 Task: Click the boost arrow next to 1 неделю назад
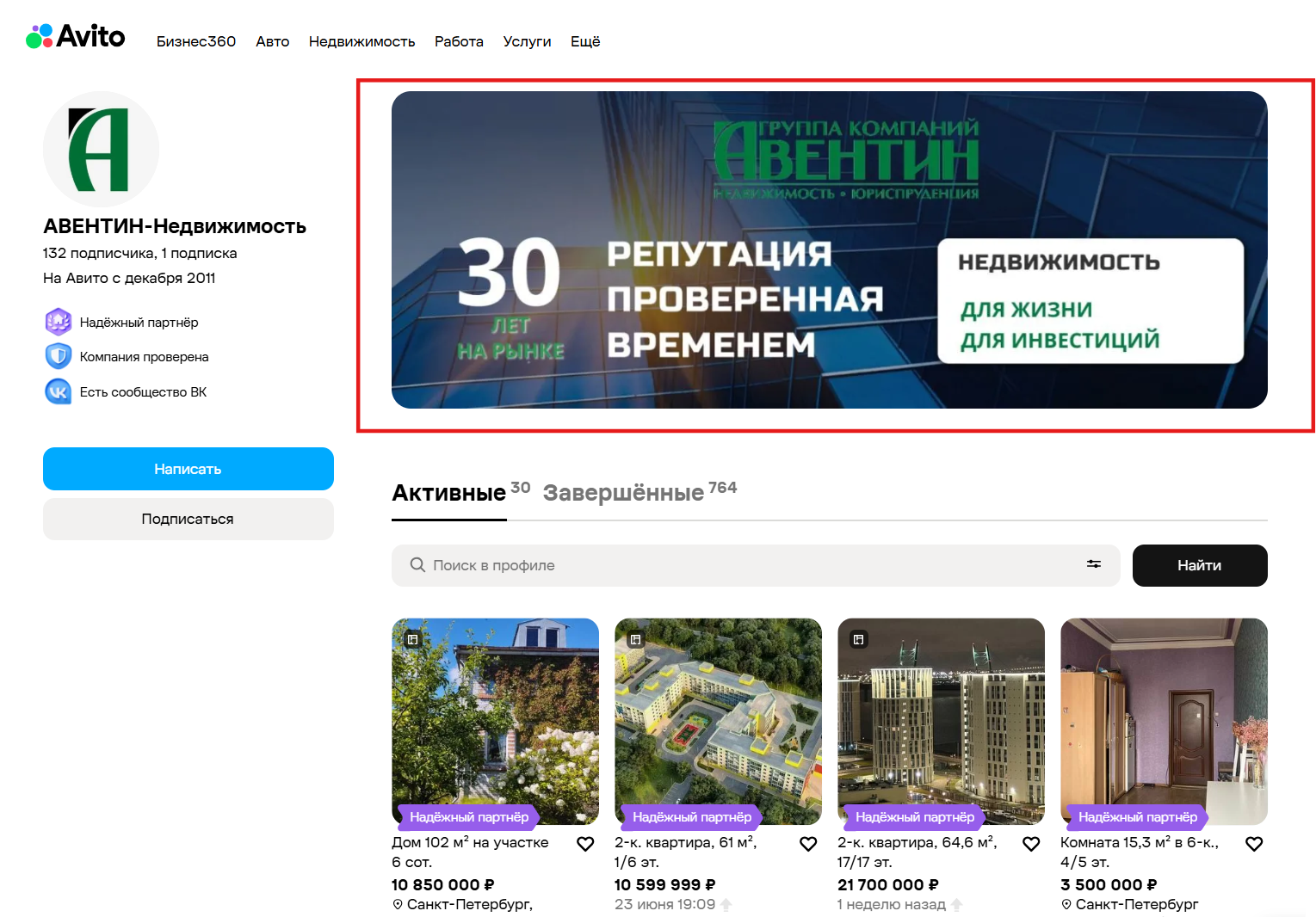coord(957,904)
